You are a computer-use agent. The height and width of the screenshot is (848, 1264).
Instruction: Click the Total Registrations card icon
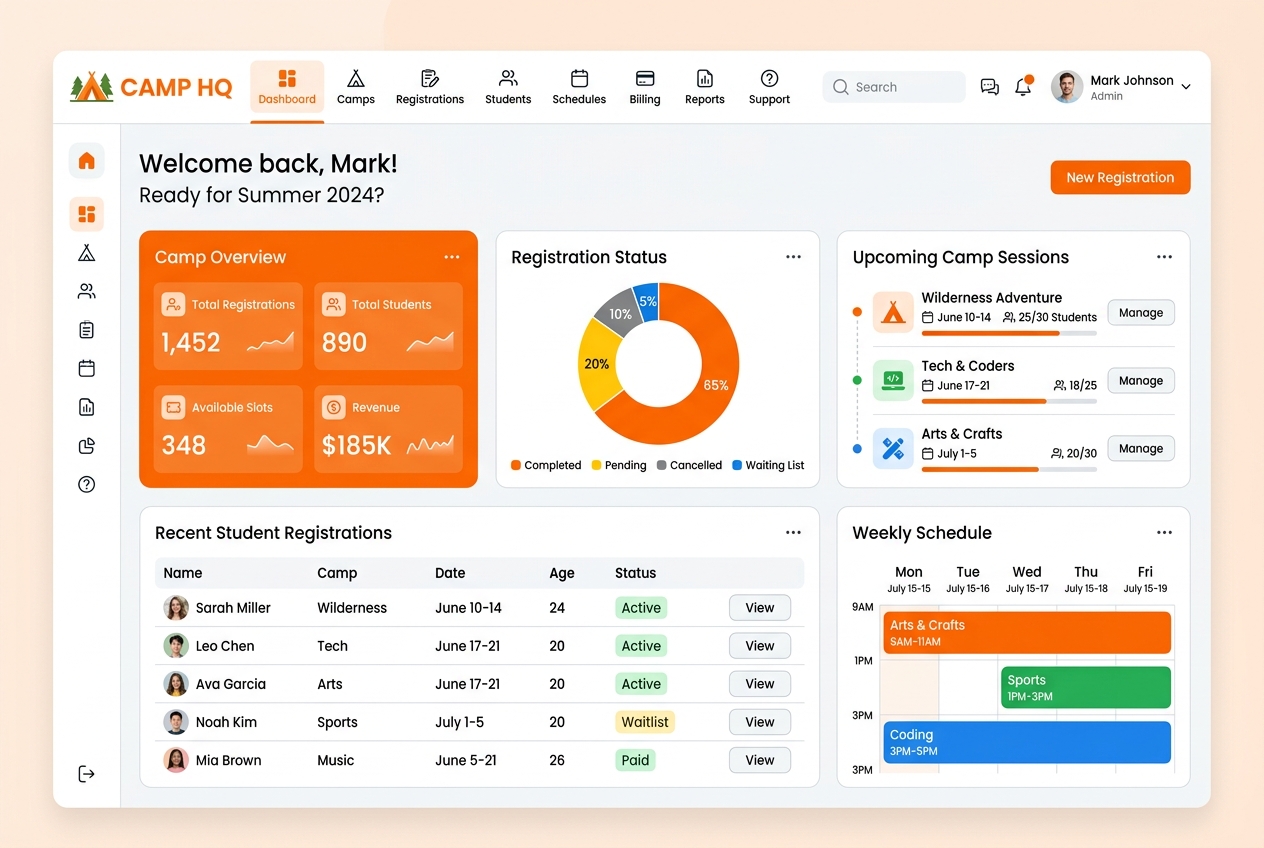[174, 304]
